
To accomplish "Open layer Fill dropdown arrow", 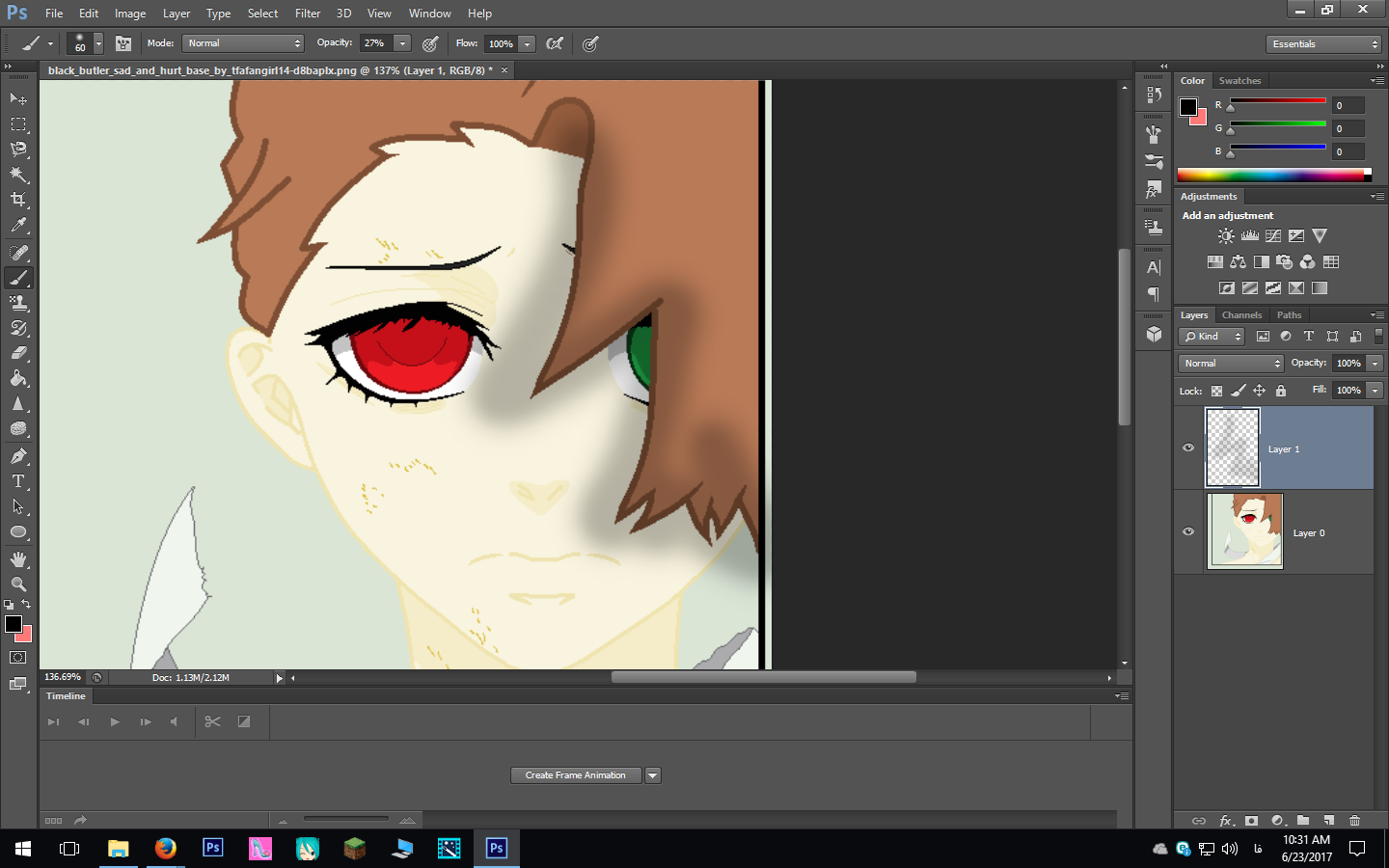I will [1375, 391].
